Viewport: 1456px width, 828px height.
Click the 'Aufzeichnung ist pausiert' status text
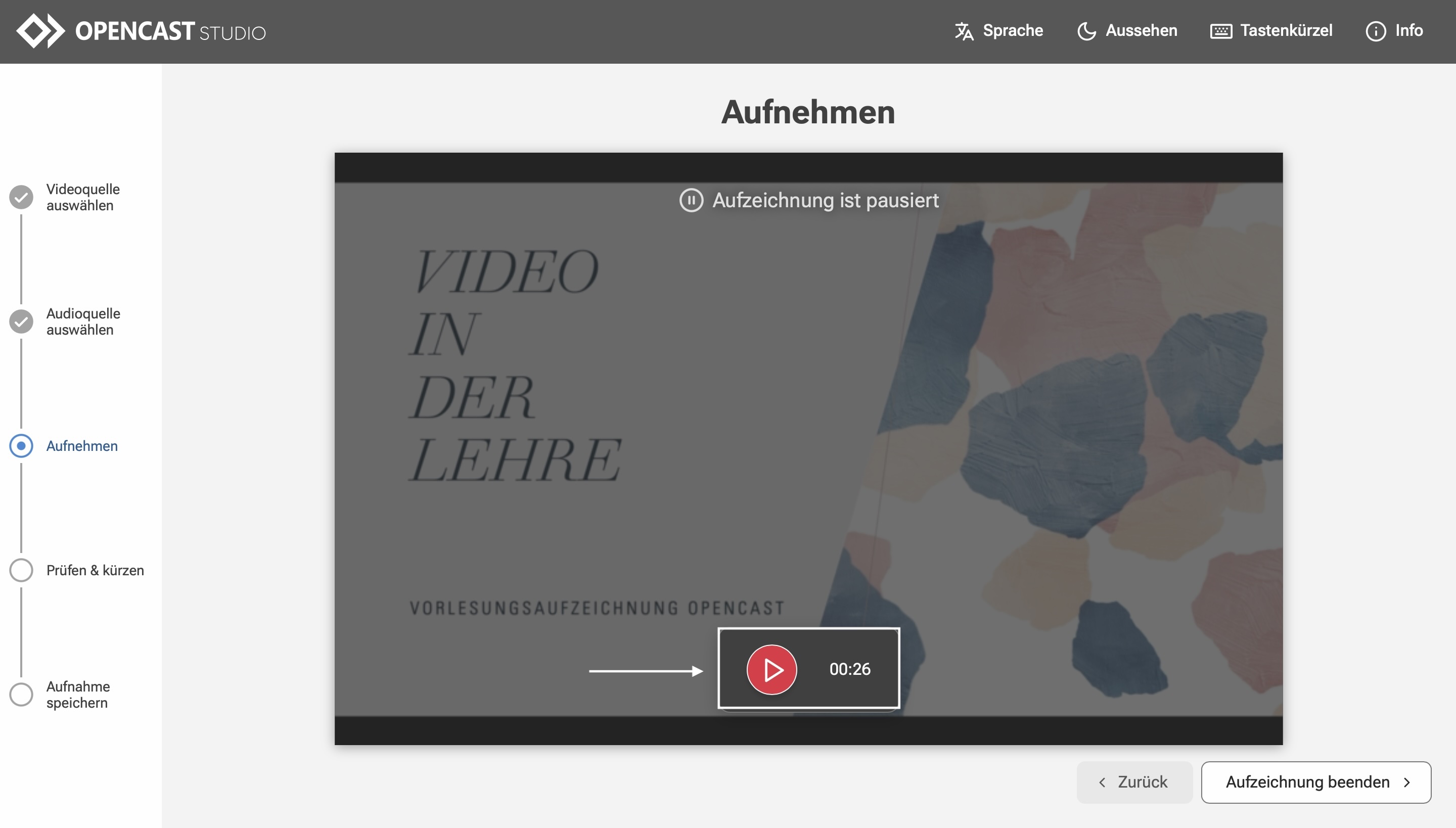click(825, 200)
